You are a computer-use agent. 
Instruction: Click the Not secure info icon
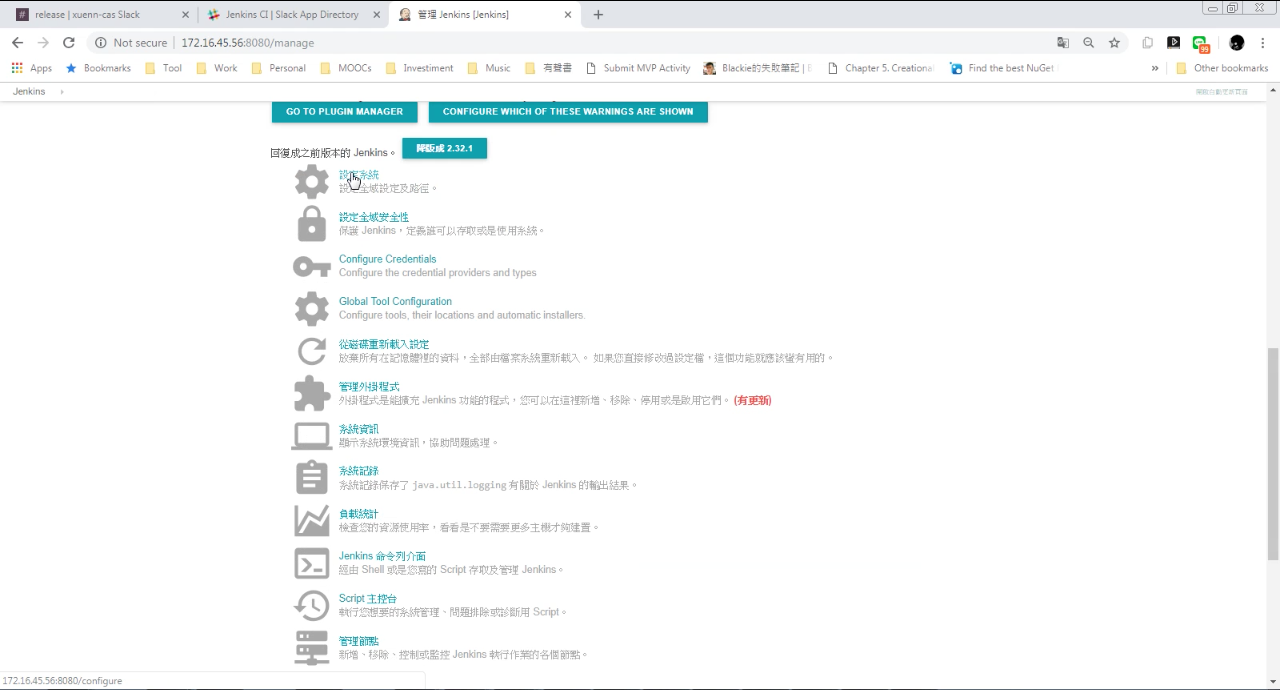[101, 43]
